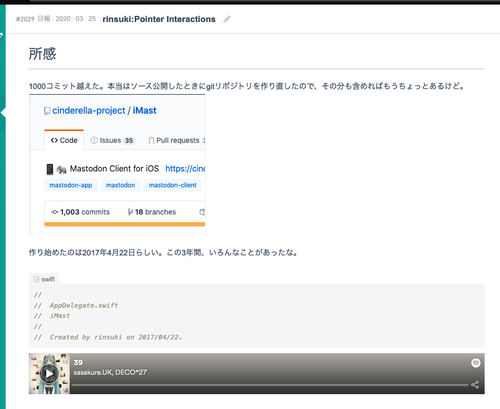Click the phone emoji icon in the repository description
500x409 pixels.
point(50,169)
